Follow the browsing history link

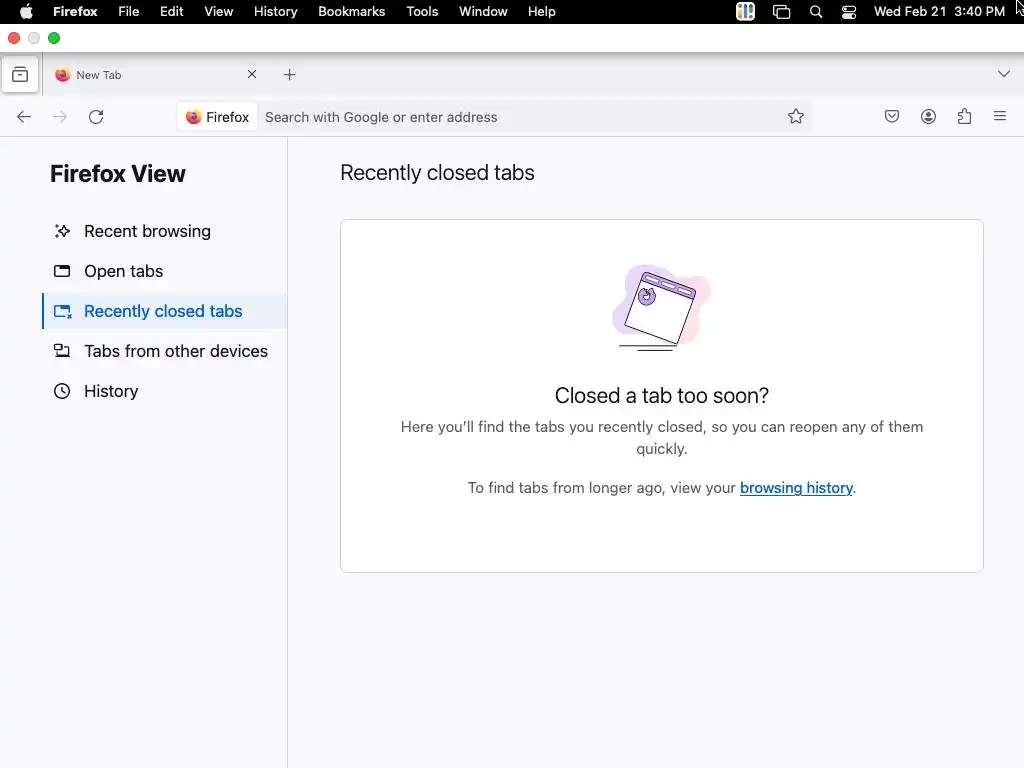click(796, 488)
